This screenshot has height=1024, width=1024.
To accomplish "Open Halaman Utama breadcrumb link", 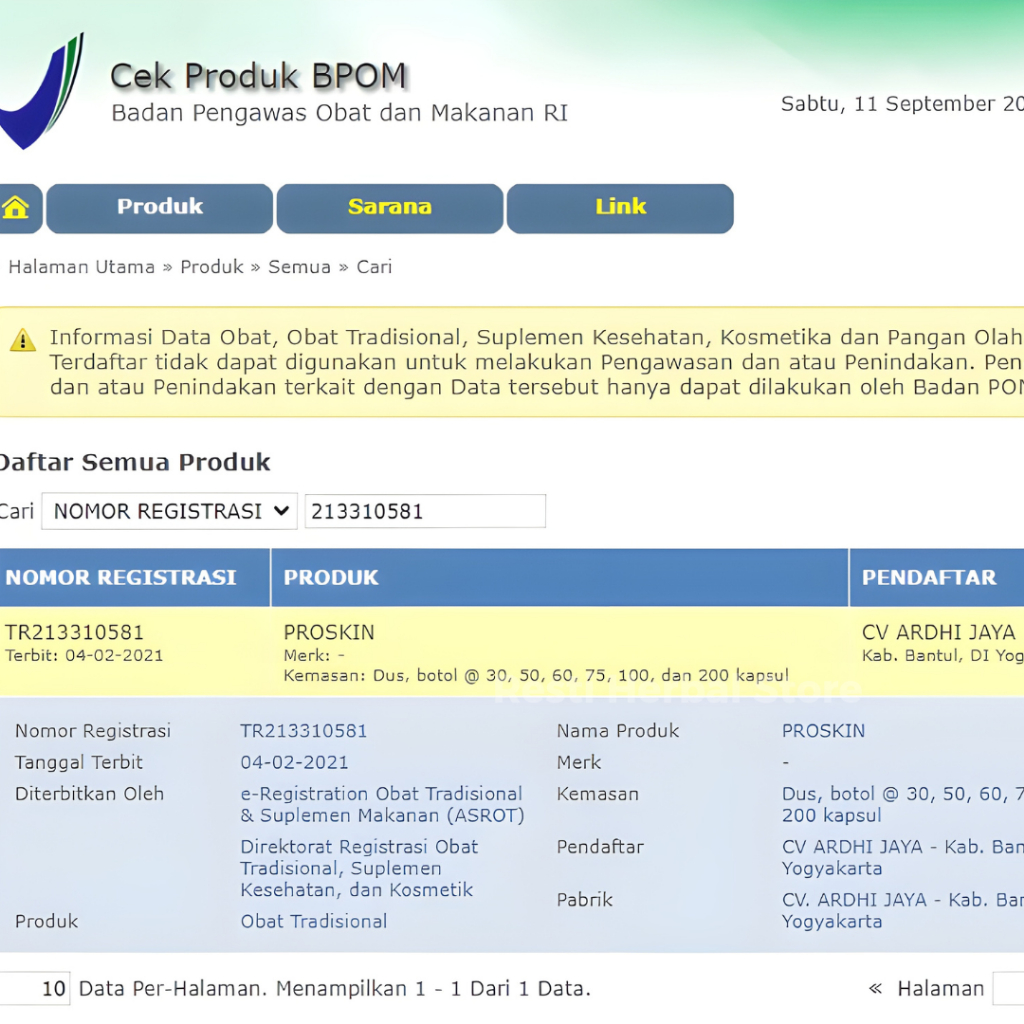I will (82, 267).
